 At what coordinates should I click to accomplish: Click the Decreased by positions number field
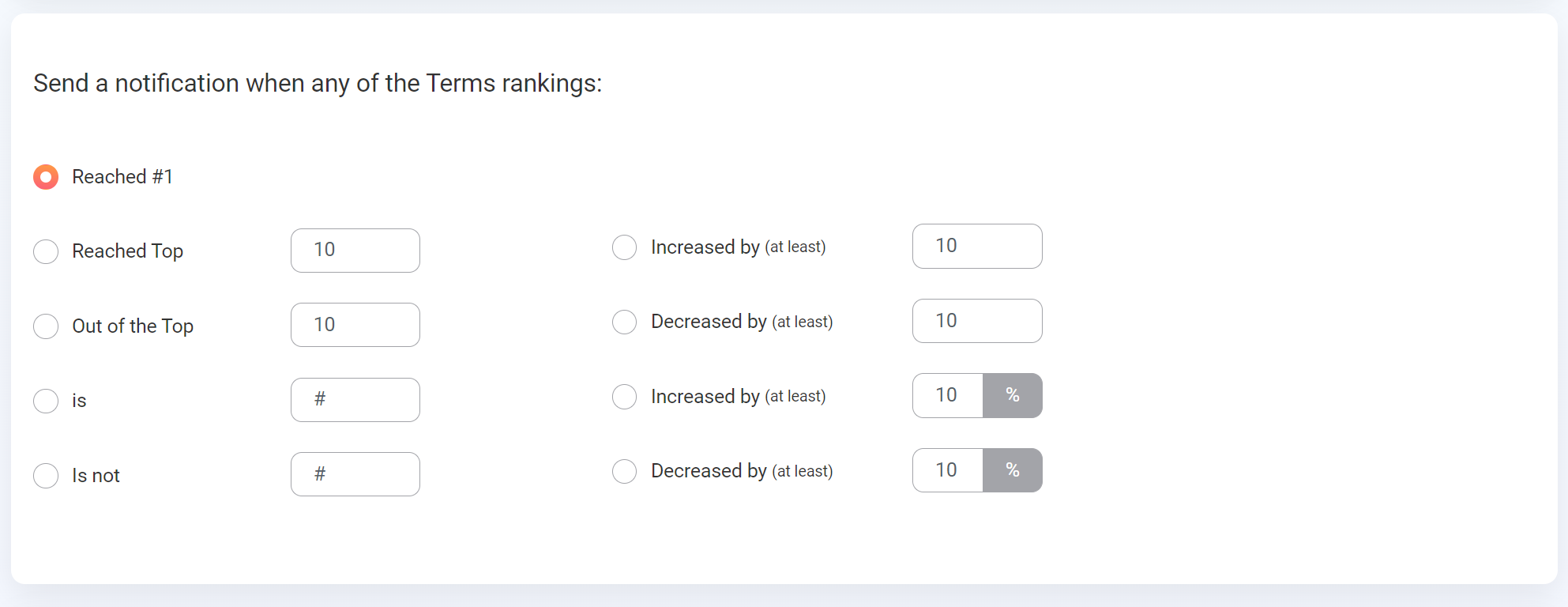(x=977, y=321)
